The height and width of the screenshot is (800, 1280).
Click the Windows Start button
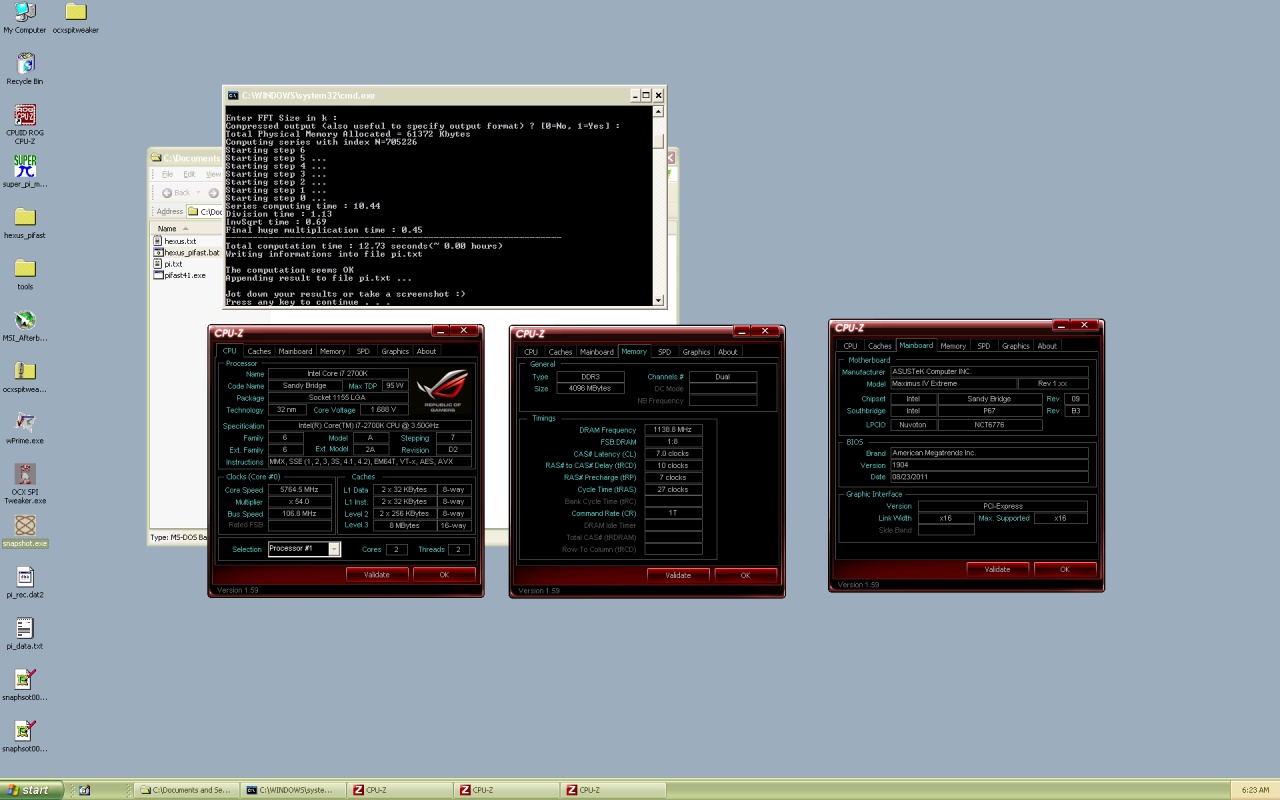(x=32, y=790)
